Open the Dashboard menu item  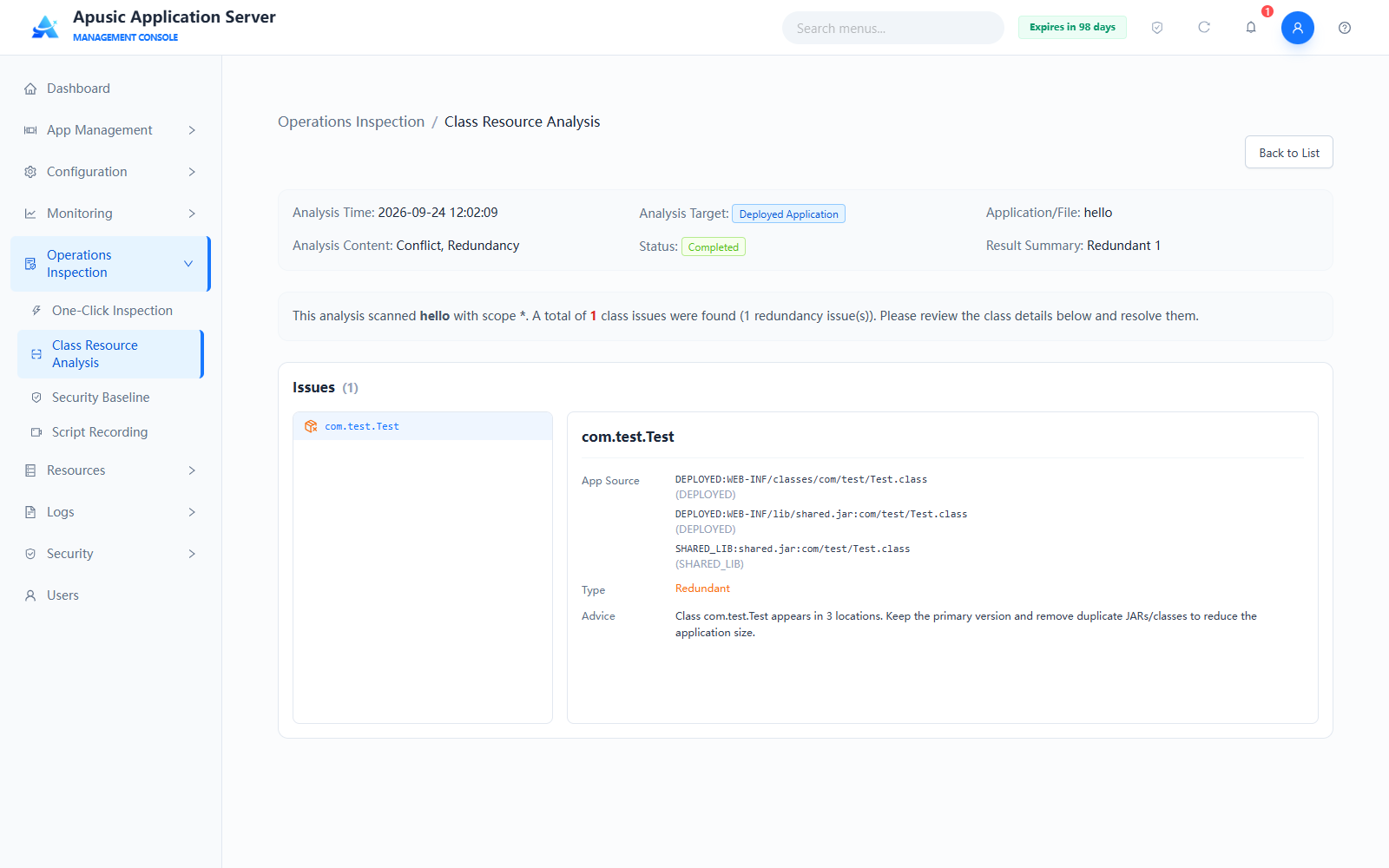click(110, 89)
